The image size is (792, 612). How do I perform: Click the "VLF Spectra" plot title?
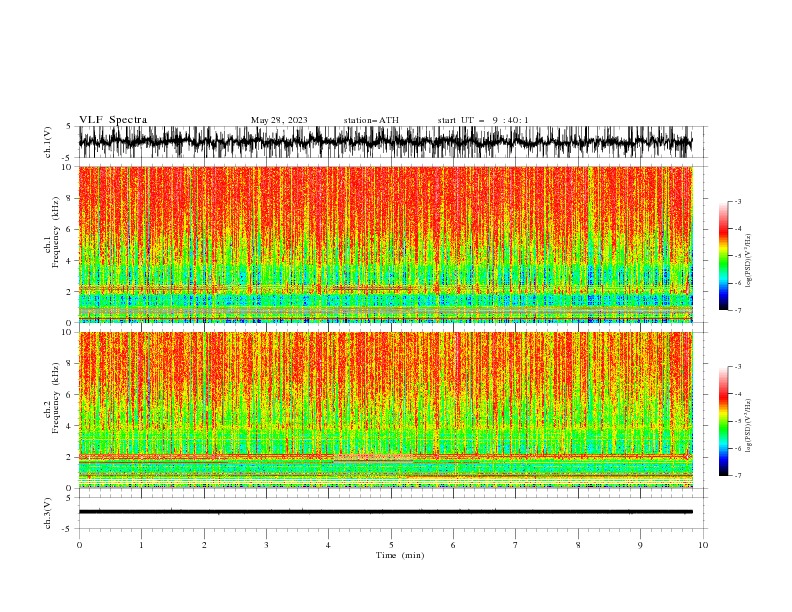pos(113,120)
